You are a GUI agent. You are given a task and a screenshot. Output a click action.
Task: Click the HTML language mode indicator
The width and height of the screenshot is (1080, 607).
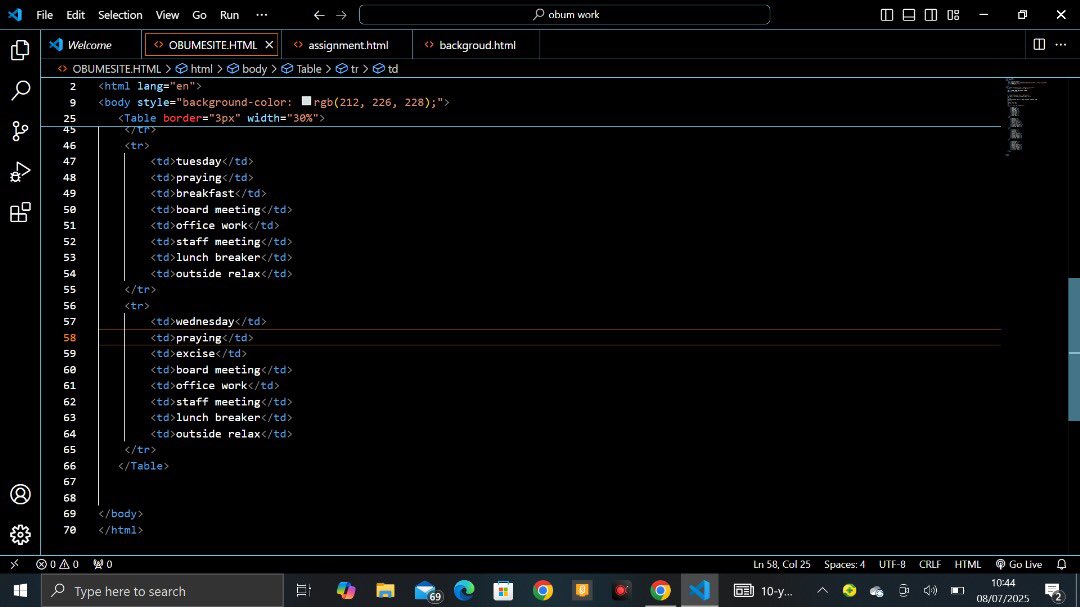click(x=968, y=564)
